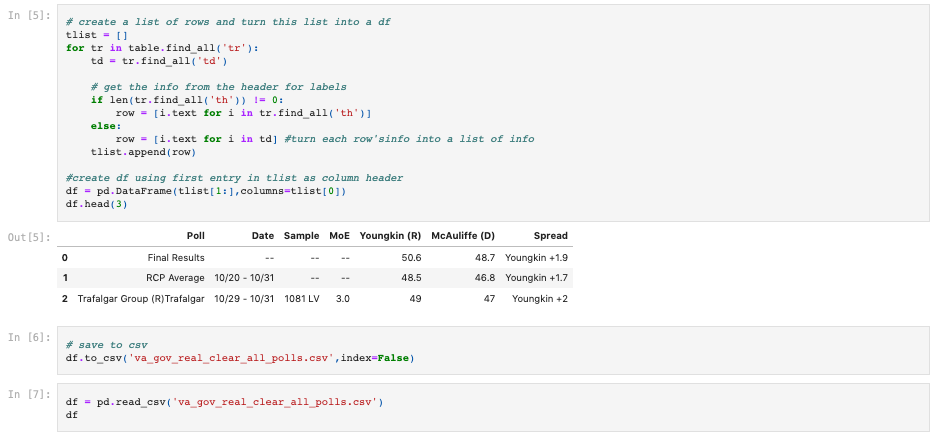Image resolution: width=940 pixels, height=438 pixels.
Task: Click inside the In [6] code cell
Action: click(493, 351)
